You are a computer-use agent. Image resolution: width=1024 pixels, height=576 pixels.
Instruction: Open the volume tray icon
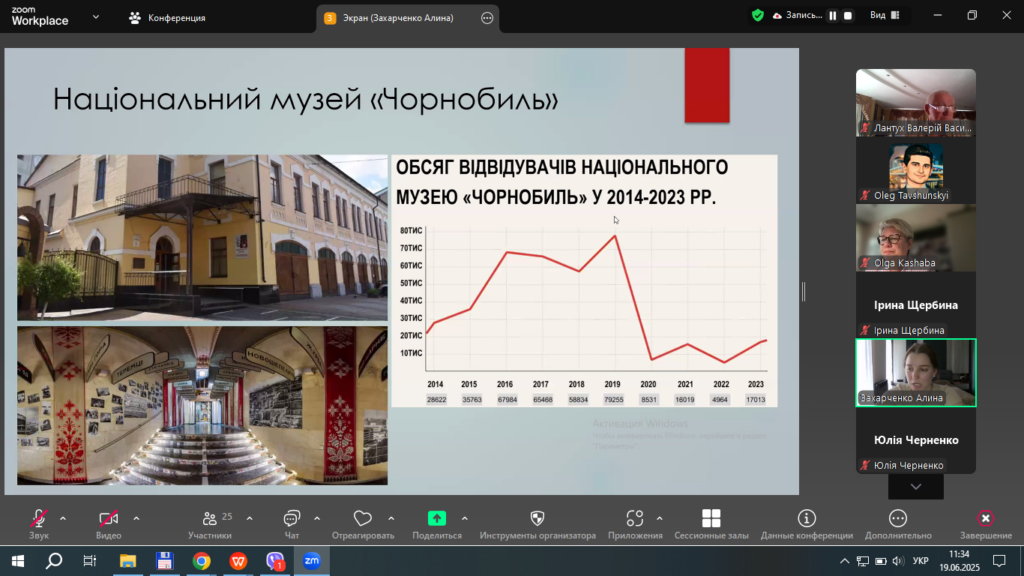tap(899, 561)
